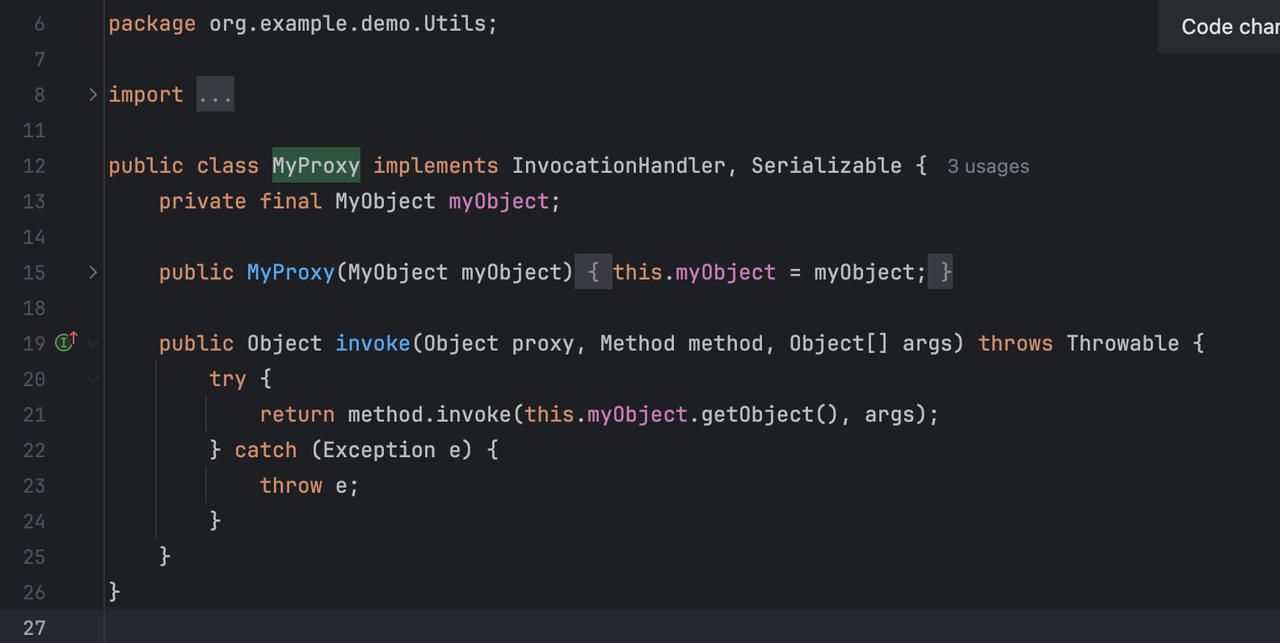Click the Serializable interface name
Screen dimensions: 1280x643
[826, 166]
